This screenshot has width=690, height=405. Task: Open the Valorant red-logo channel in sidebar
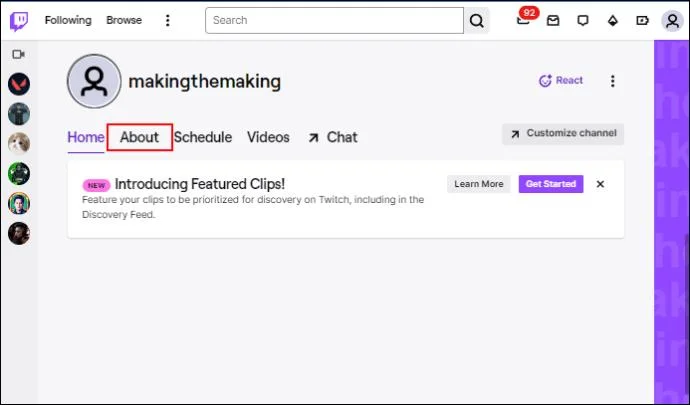pos(19,84)
